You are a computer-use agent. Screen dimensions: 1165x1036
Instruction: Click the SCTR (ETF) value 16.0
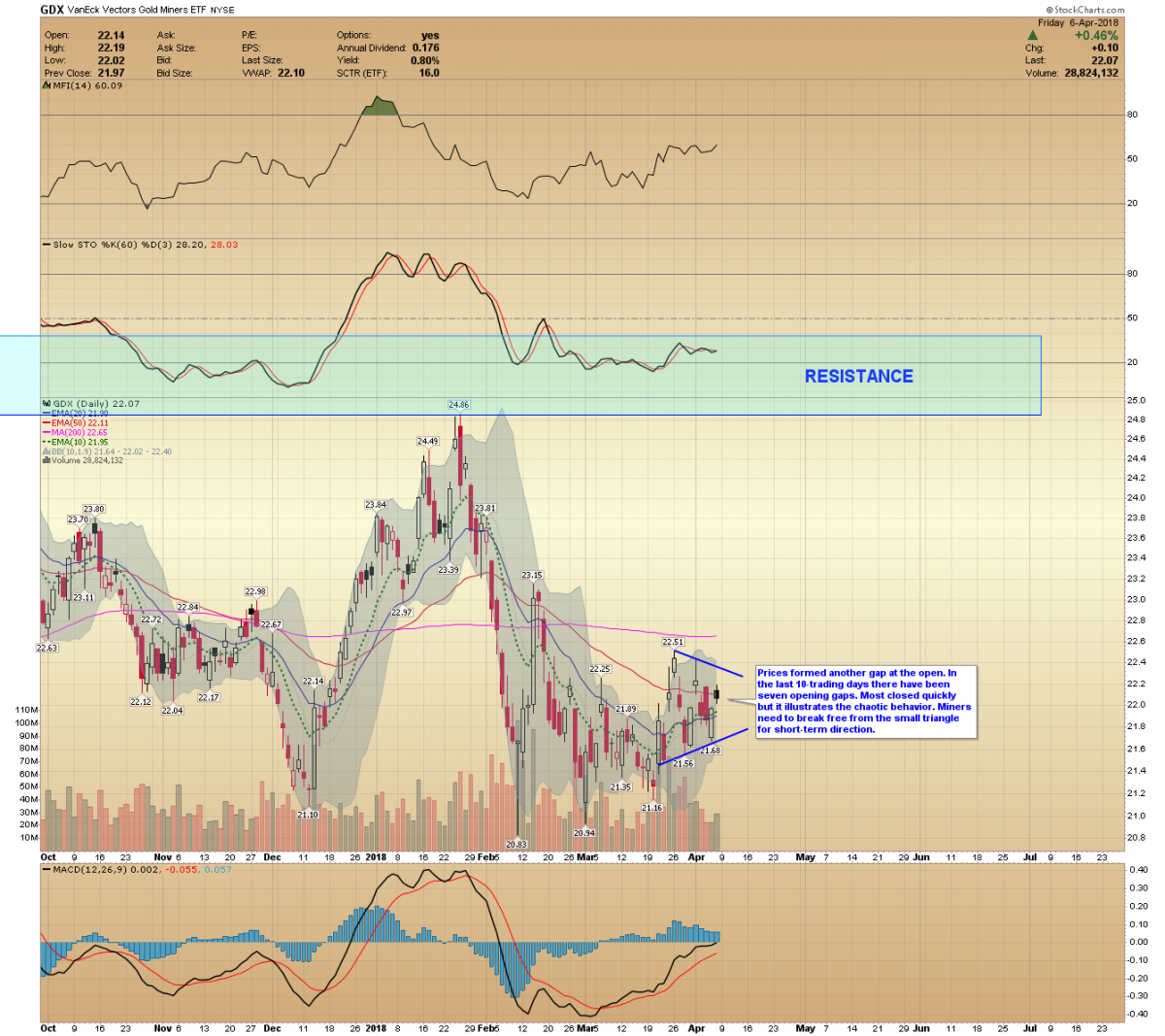coord(429,73)
